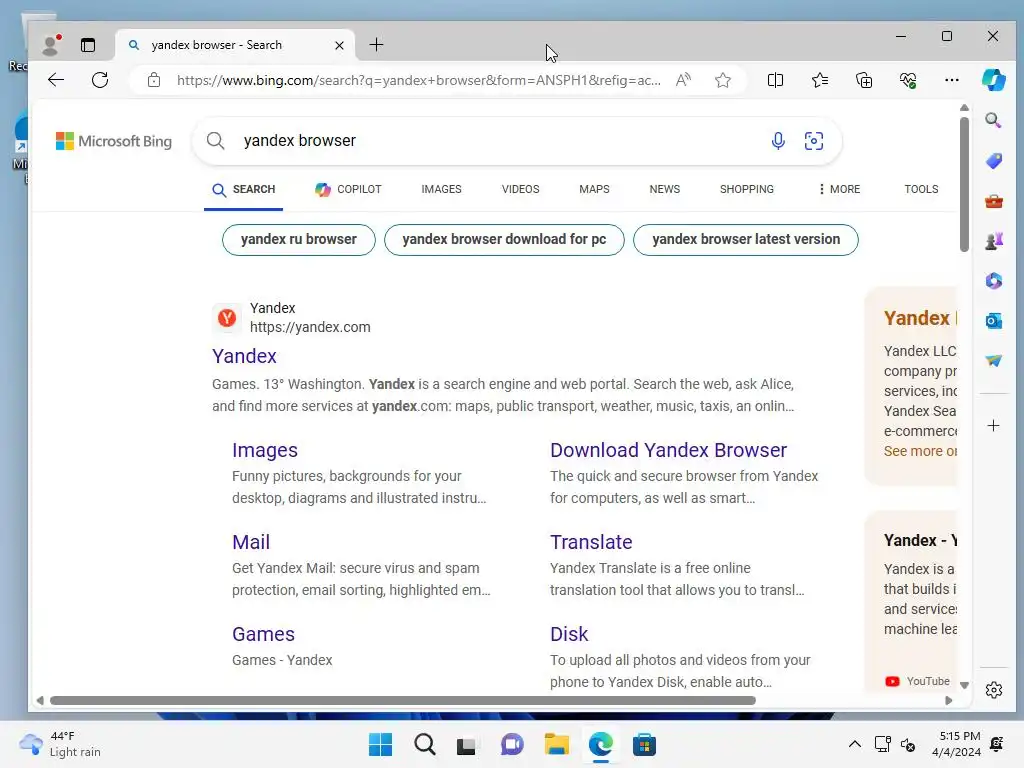
Task: Open split screen view
Action: coord(775,80)
